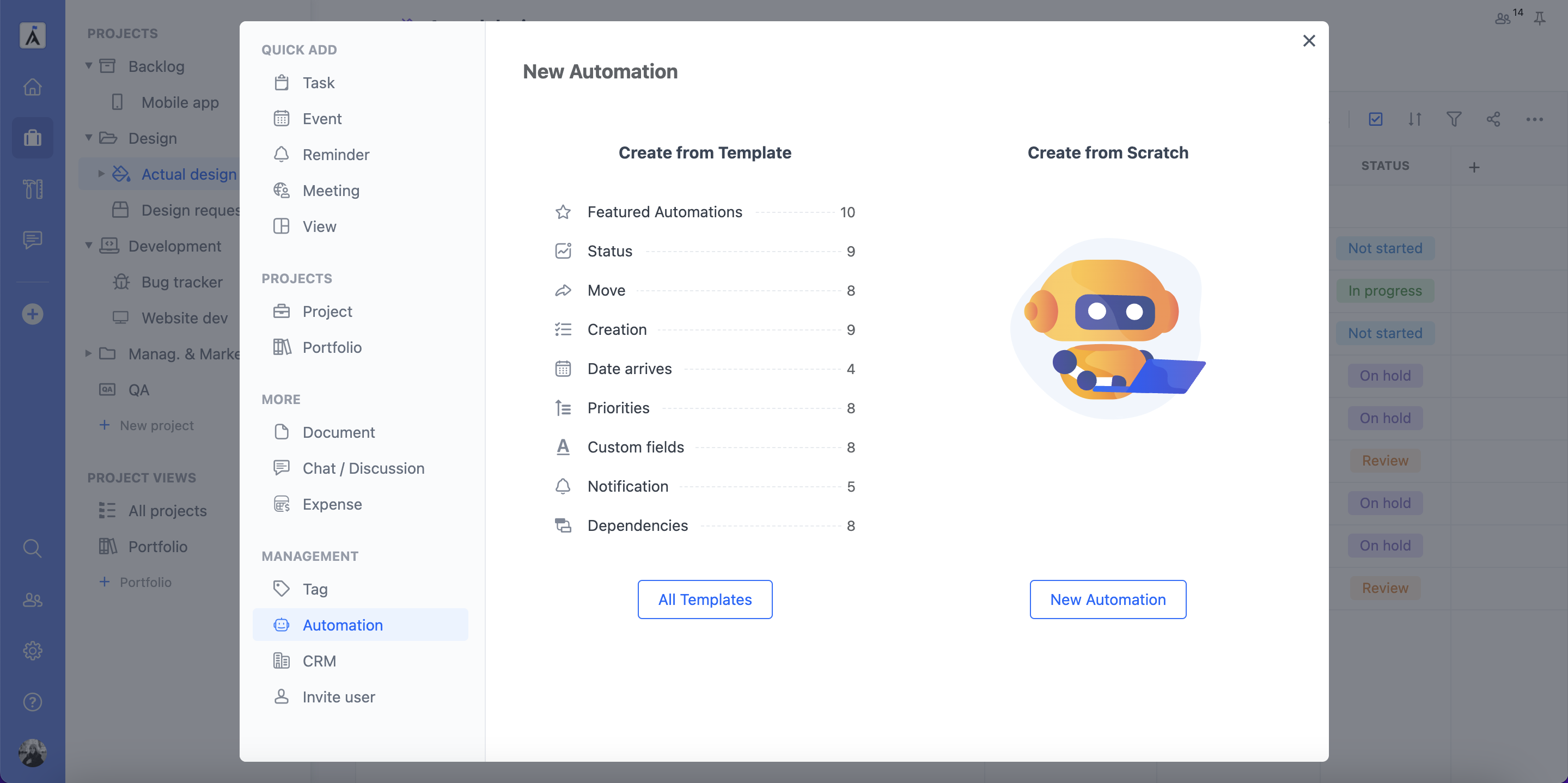Select Task in Quick Add
The width and height of the screenshot is (1568, 783).
361,83
